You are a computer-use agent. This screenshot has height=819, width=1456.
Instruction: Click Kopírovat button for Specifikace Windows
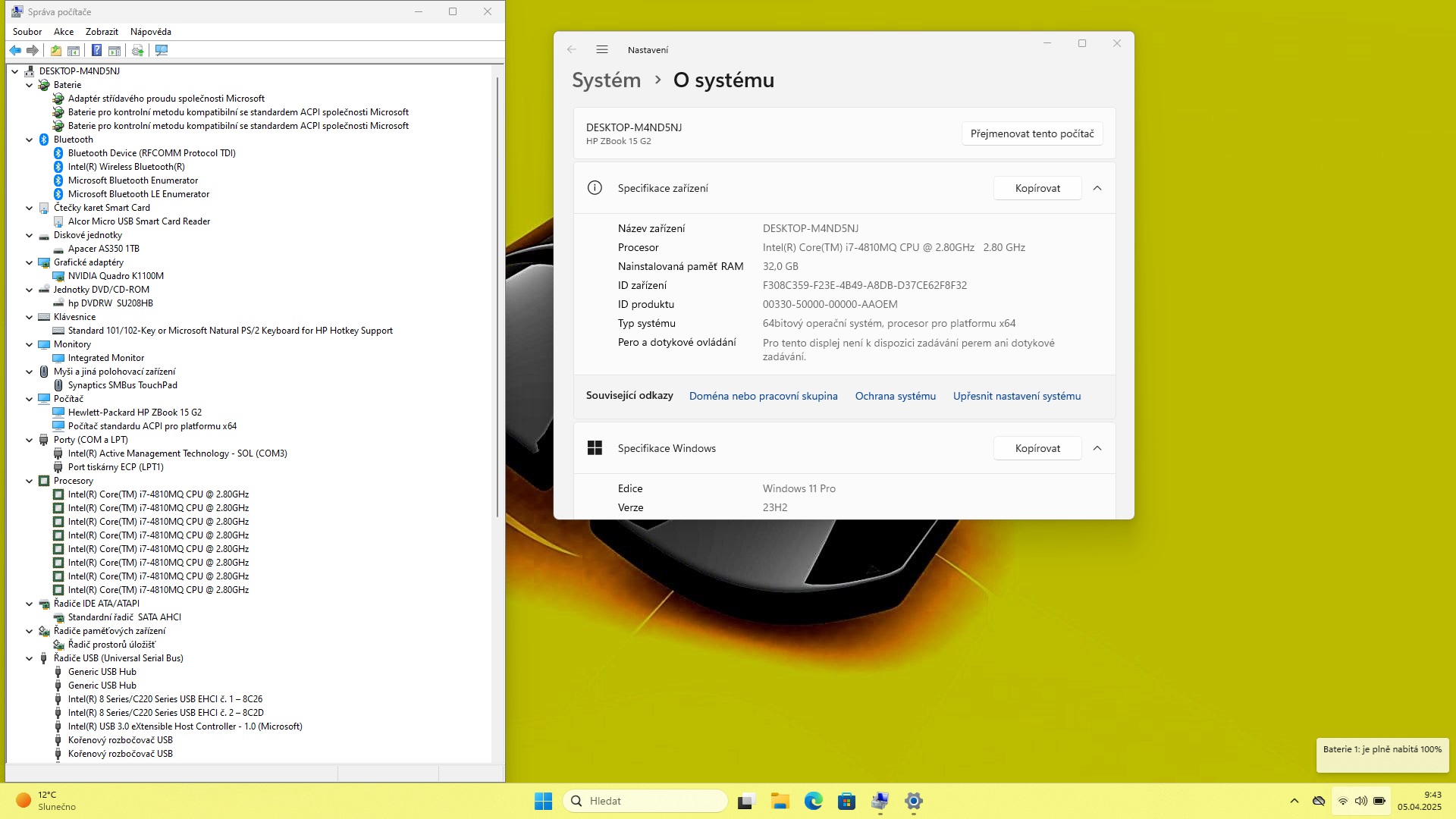1037,448
